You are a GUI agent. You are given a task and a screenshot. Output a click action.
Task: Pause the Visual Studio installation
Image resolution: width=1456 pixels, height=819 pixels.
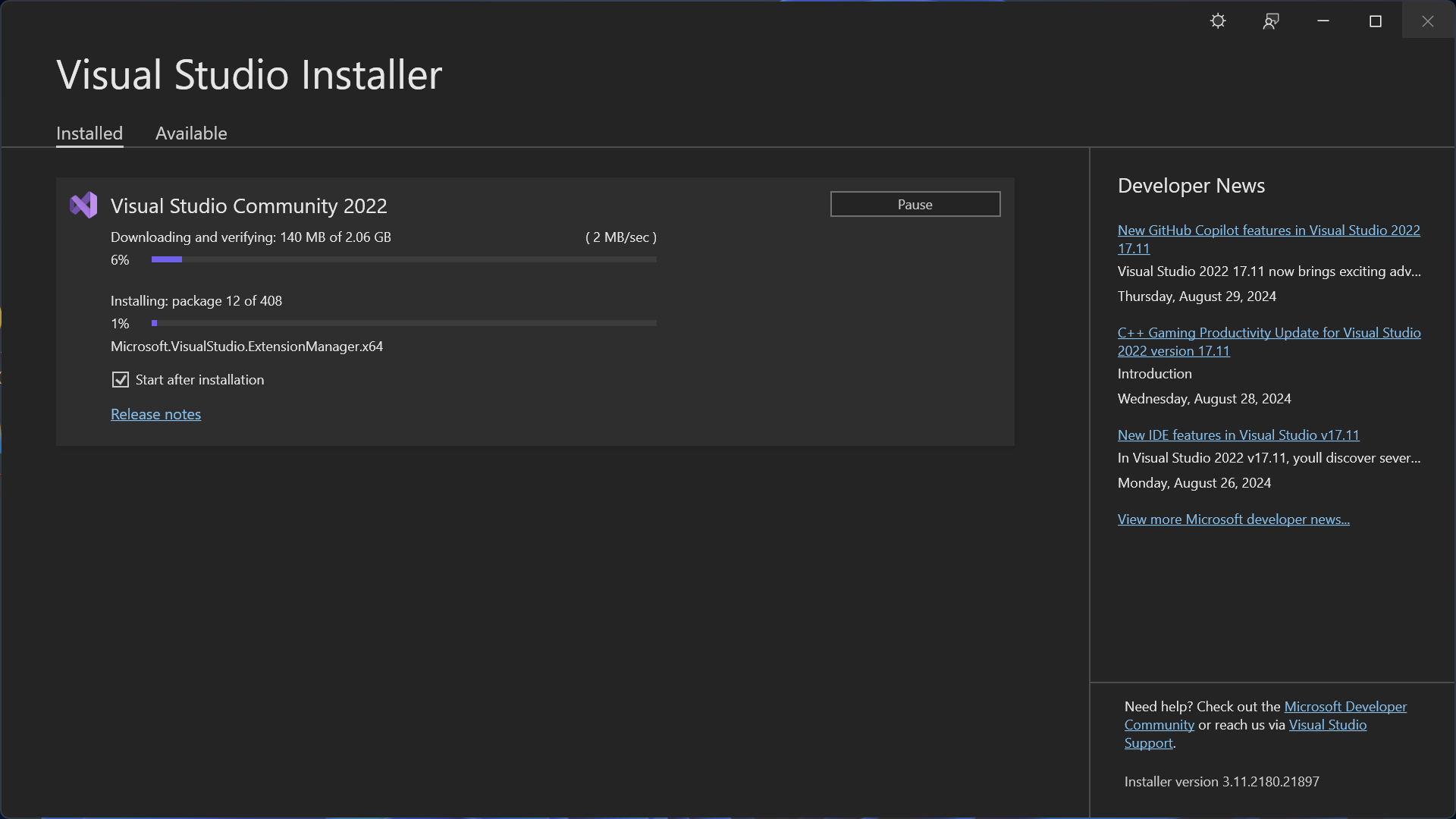coord(915,204)
